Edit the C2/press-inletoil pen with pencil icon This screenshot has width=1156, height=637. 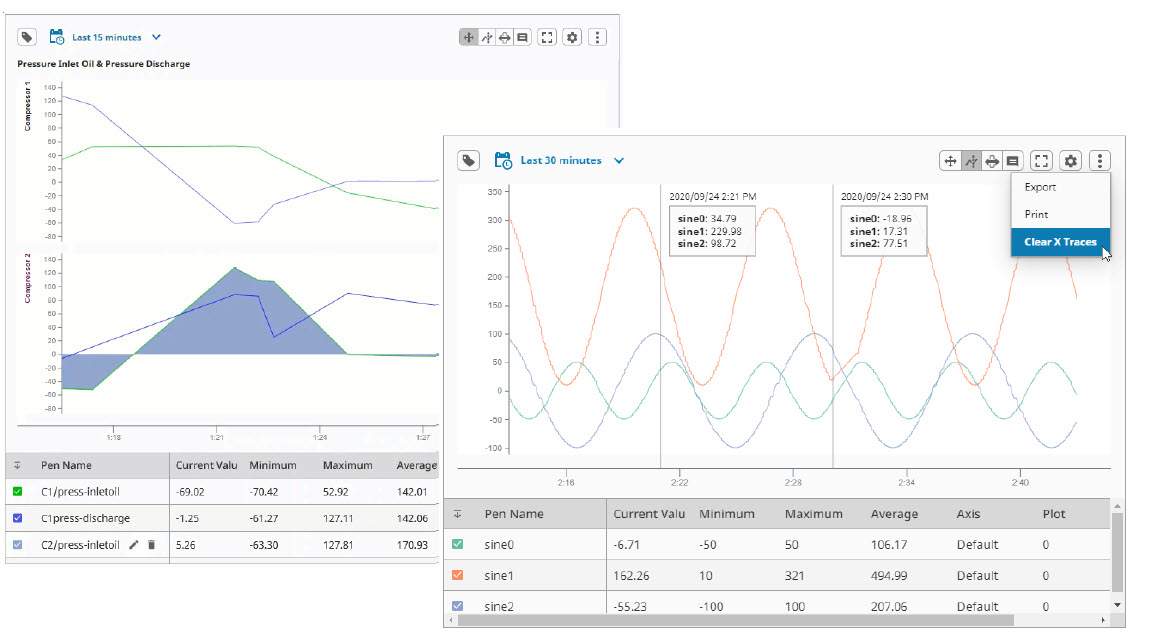point(134,545)
